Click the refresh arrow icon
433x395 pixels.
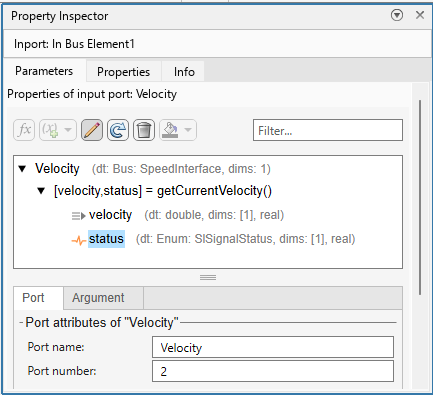point(118,130)
